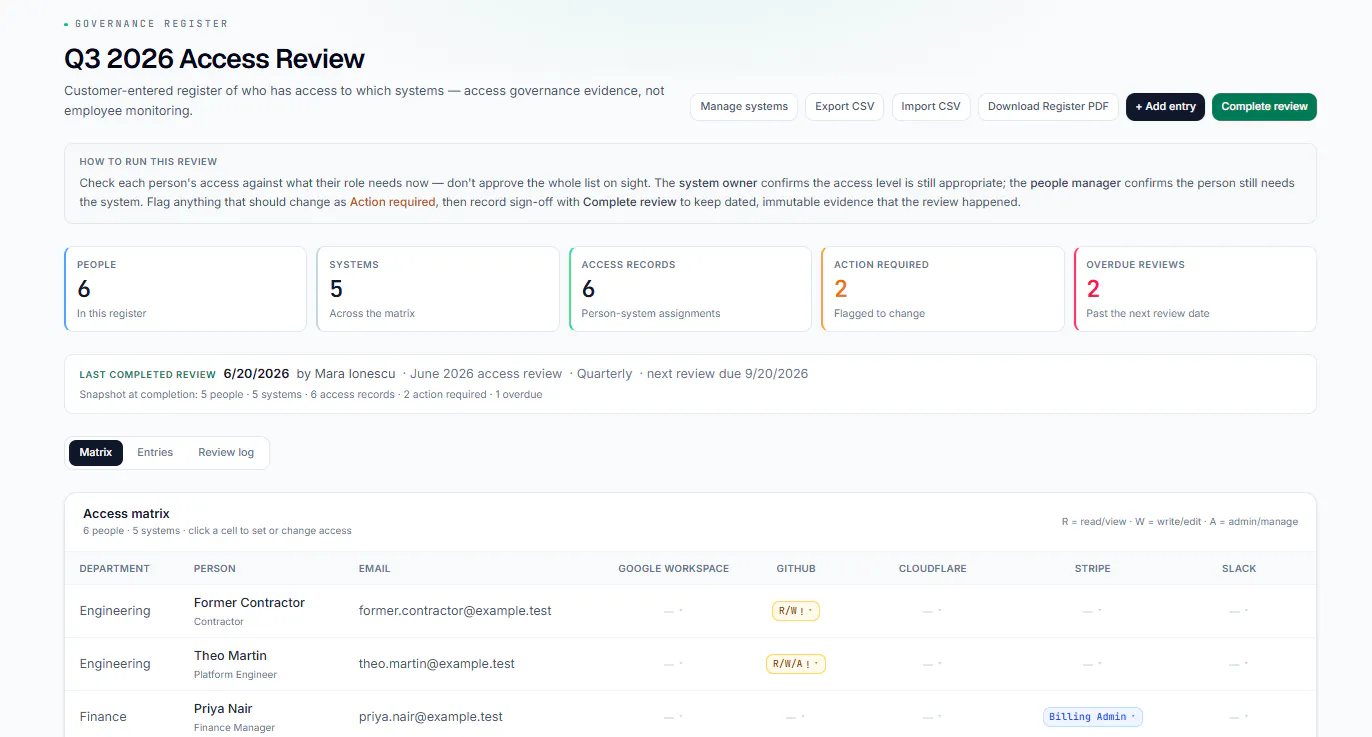Click the Email column header
Image resolution: width=1372 pixels, height=737 pixels.
374,568
